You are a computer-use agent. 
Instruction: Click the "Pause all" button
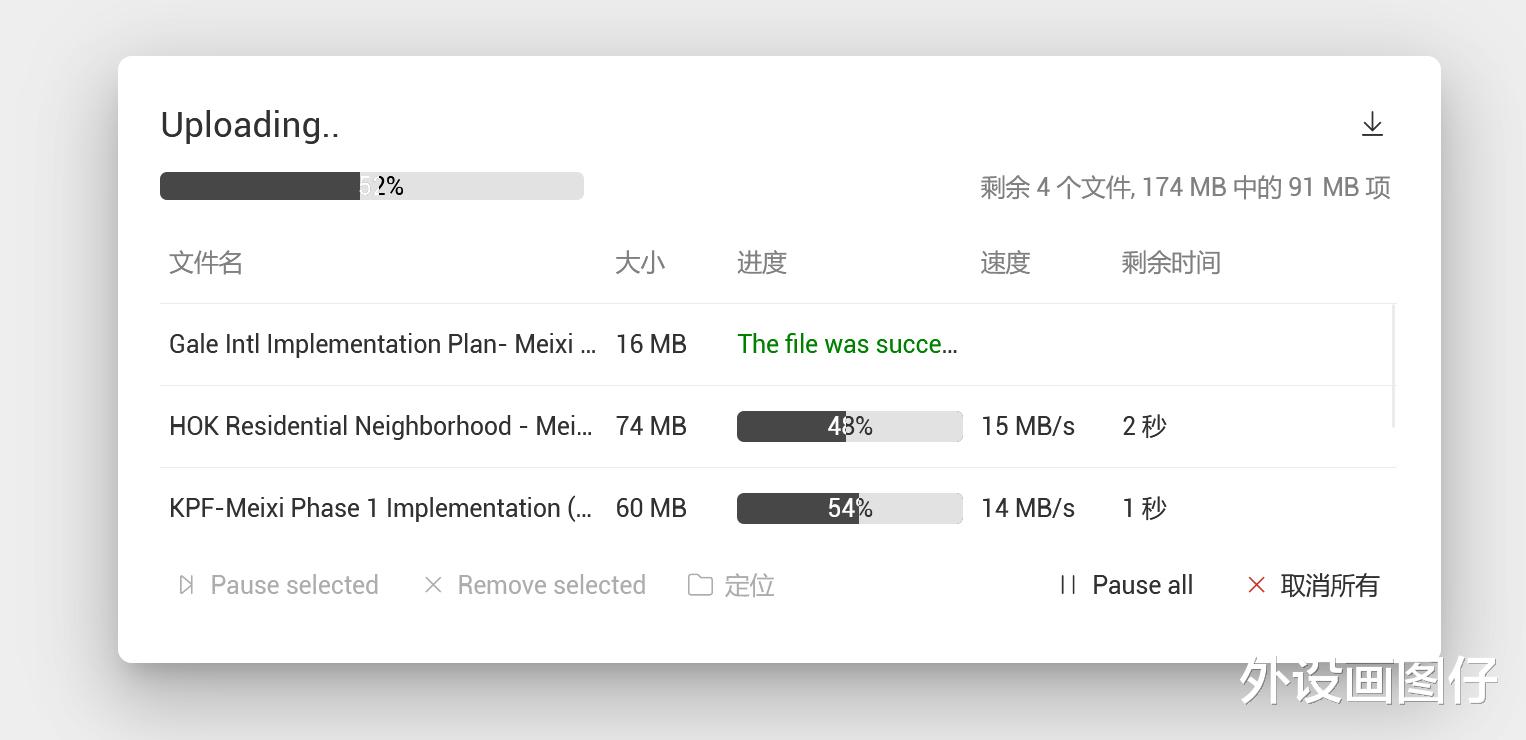coord(1142,585)
